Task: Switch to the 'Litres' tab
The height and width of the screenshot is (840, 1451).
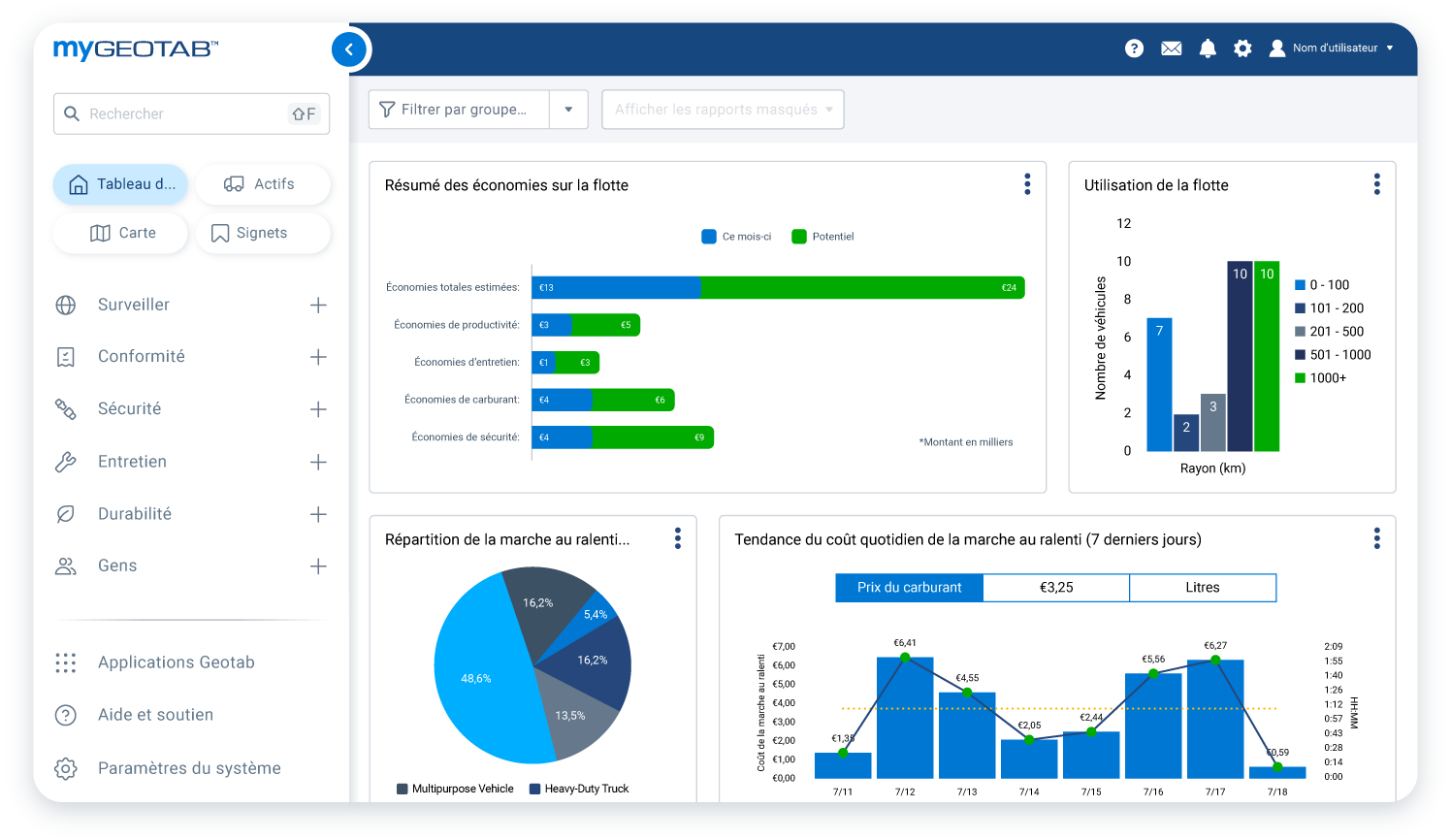Action: point(1203,587)
